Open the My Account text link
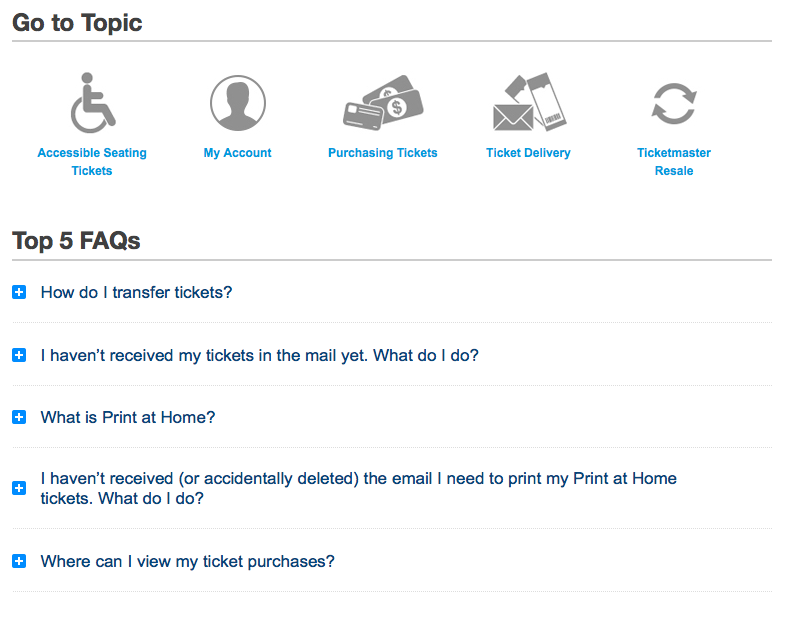Image resolution: width=788 pixels, height=639 pixels. pos(238,153)
